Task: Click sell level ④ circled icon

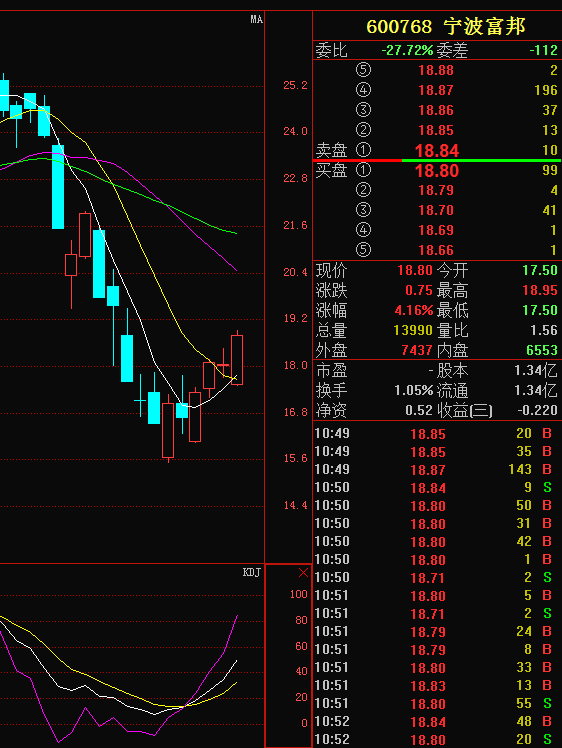Action: [x=363, y=90]
